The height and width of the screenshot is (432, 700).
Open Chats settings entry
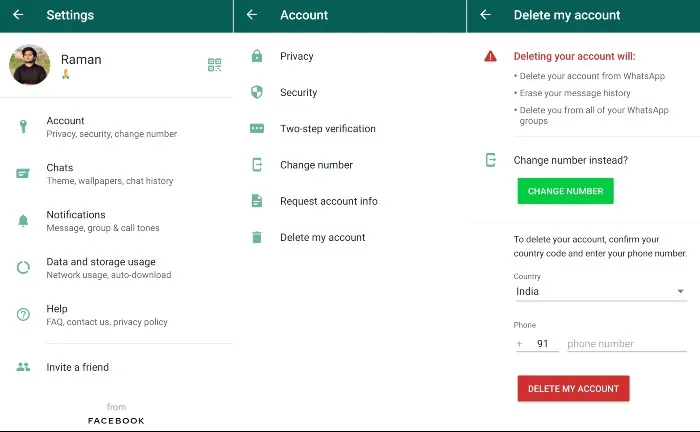click(116, 174)
